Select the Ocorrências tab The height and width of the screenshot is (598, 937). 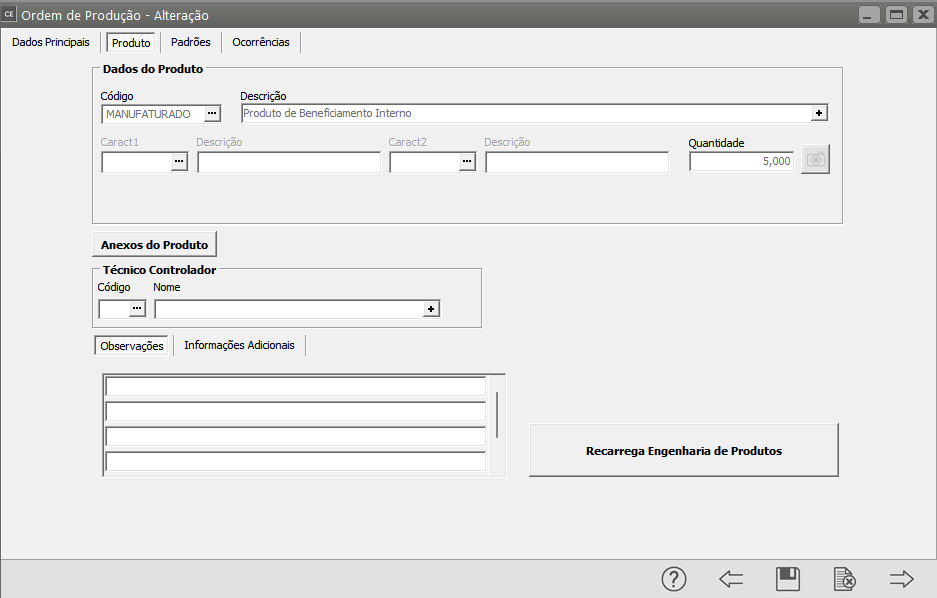(260, 43)
